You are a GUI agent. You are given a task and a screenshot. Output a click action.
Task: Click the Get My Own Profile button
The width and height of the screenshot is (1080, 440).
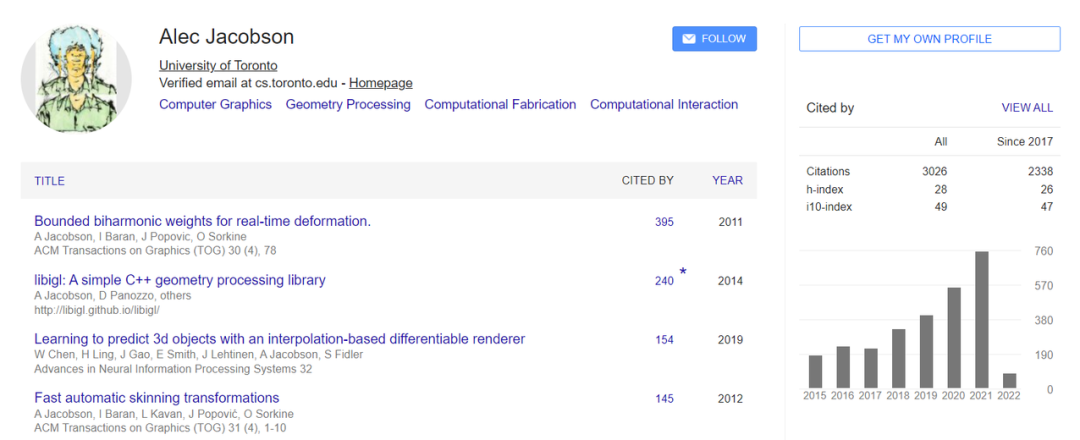click(x=929, y=39)
